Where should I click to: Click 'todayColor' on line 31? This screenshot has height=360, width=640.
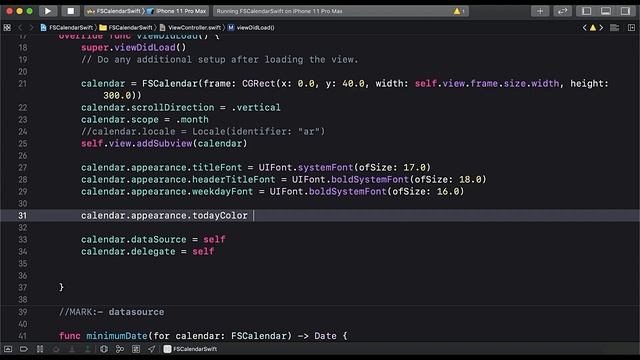click(x=220, y=216)
